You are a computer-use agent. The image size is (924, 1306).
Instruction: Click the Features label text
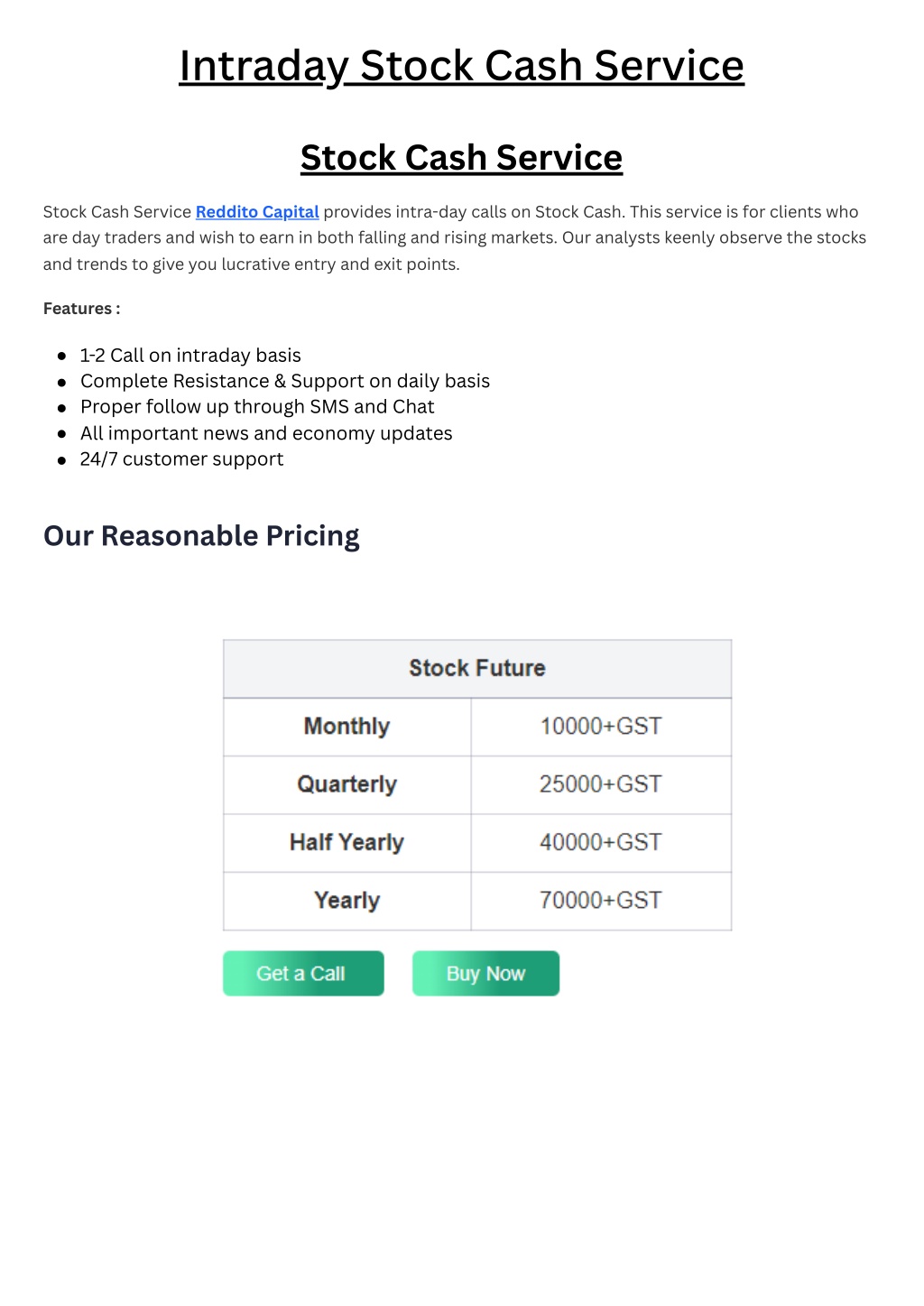click(81, 309)
